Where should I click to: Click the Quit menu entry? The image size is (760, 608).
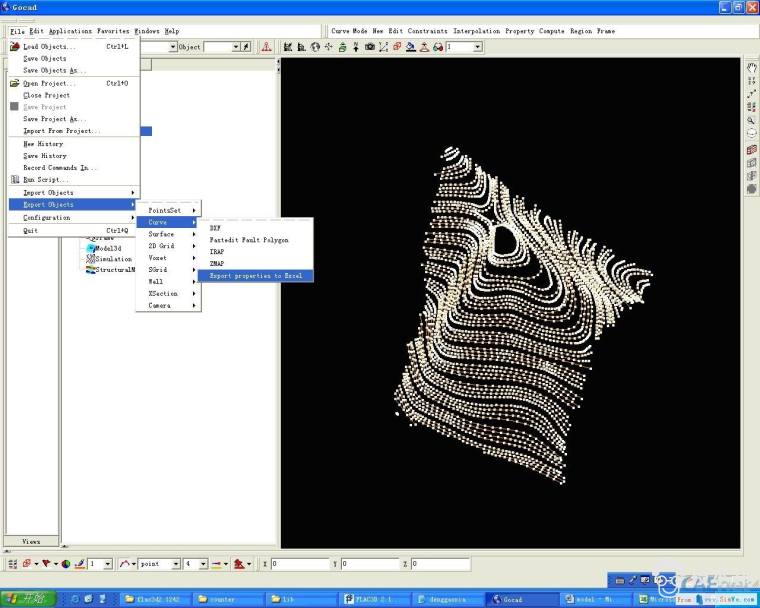29,230
